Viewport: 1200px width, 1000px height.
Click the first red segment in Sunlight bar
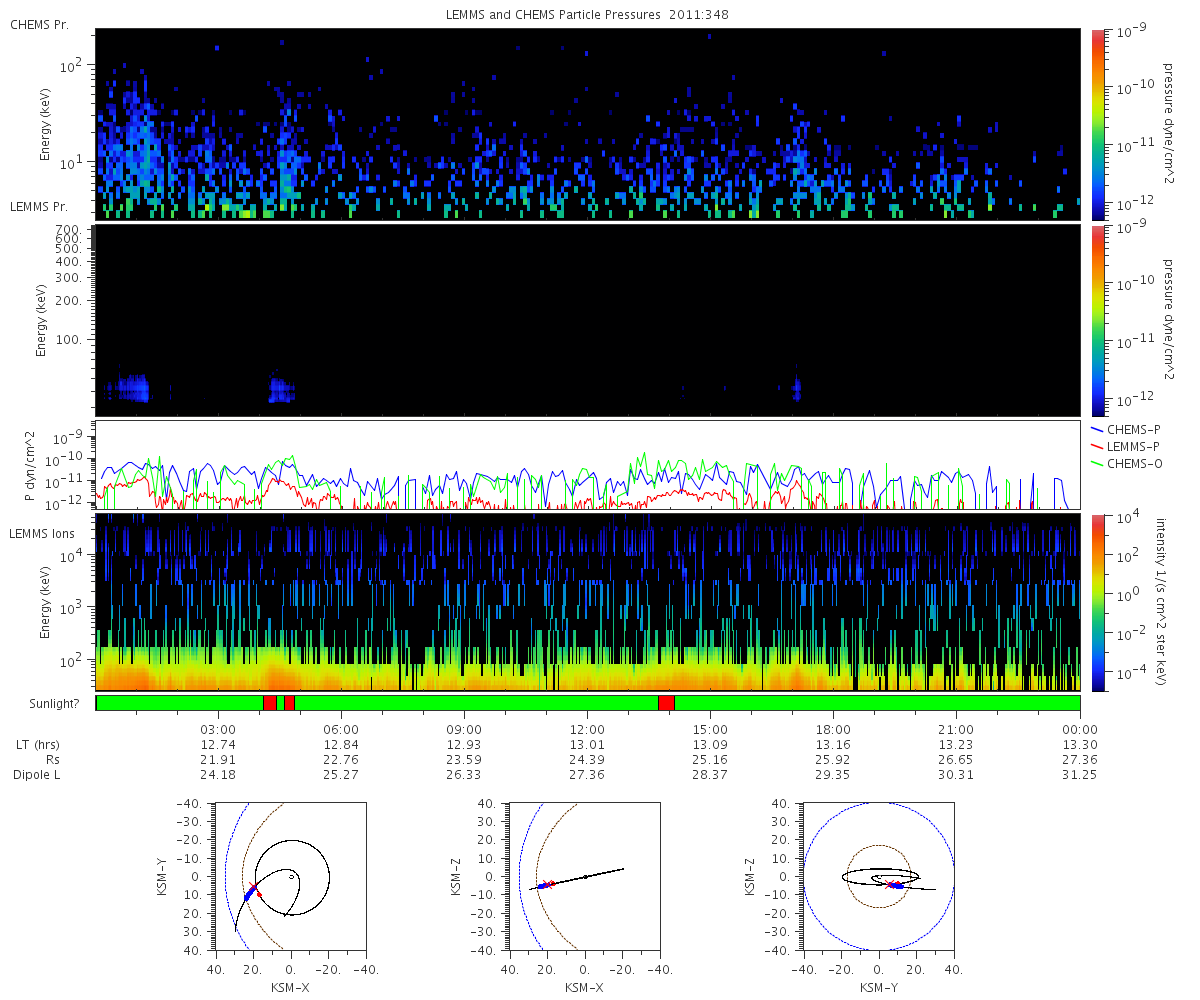[269, 703]
